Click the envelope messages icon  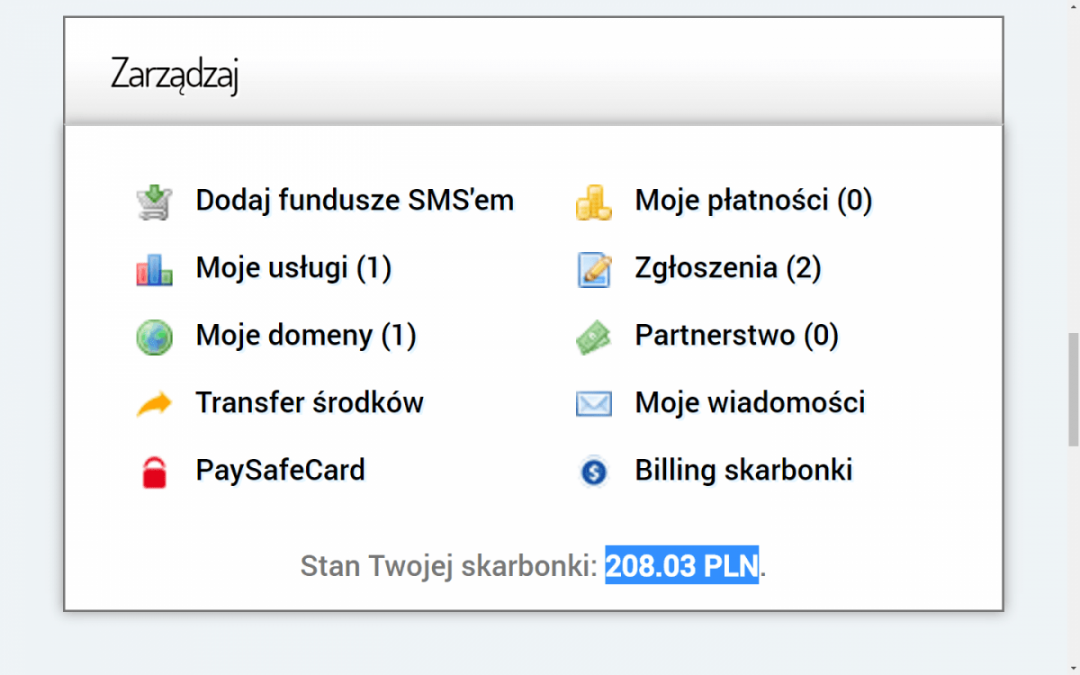[593, 404]
